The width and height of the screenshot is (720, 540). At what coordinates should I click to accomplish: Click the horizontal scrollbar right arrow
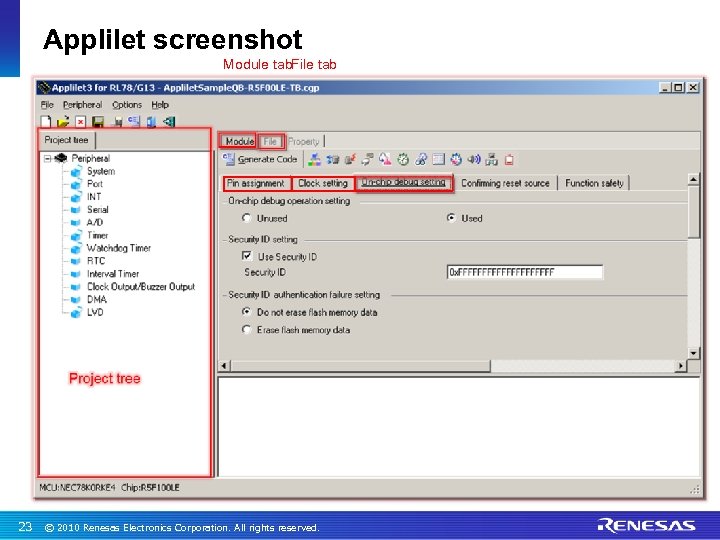click(681, 366)
